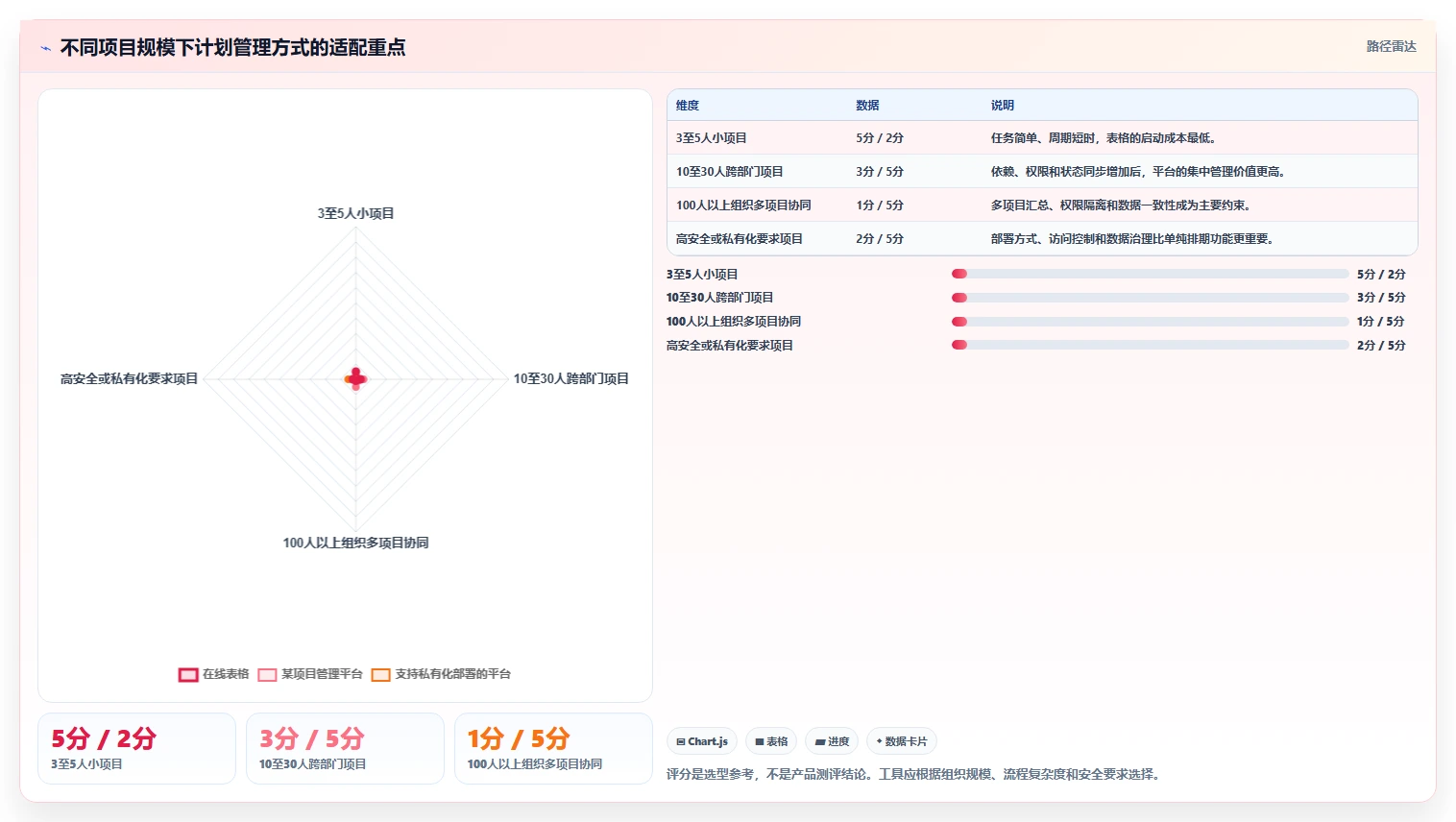
Task: Open the 1分 / 5分 data card
Action: (x=553, y=748)
